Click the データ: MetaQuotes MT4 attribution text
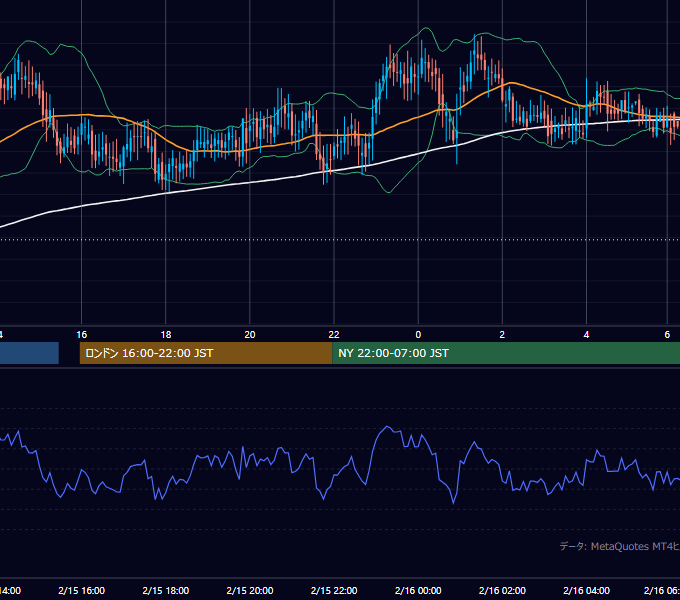The height and width of the screenshot is (600, 680). pyautogui.click(x=620, y=546)
